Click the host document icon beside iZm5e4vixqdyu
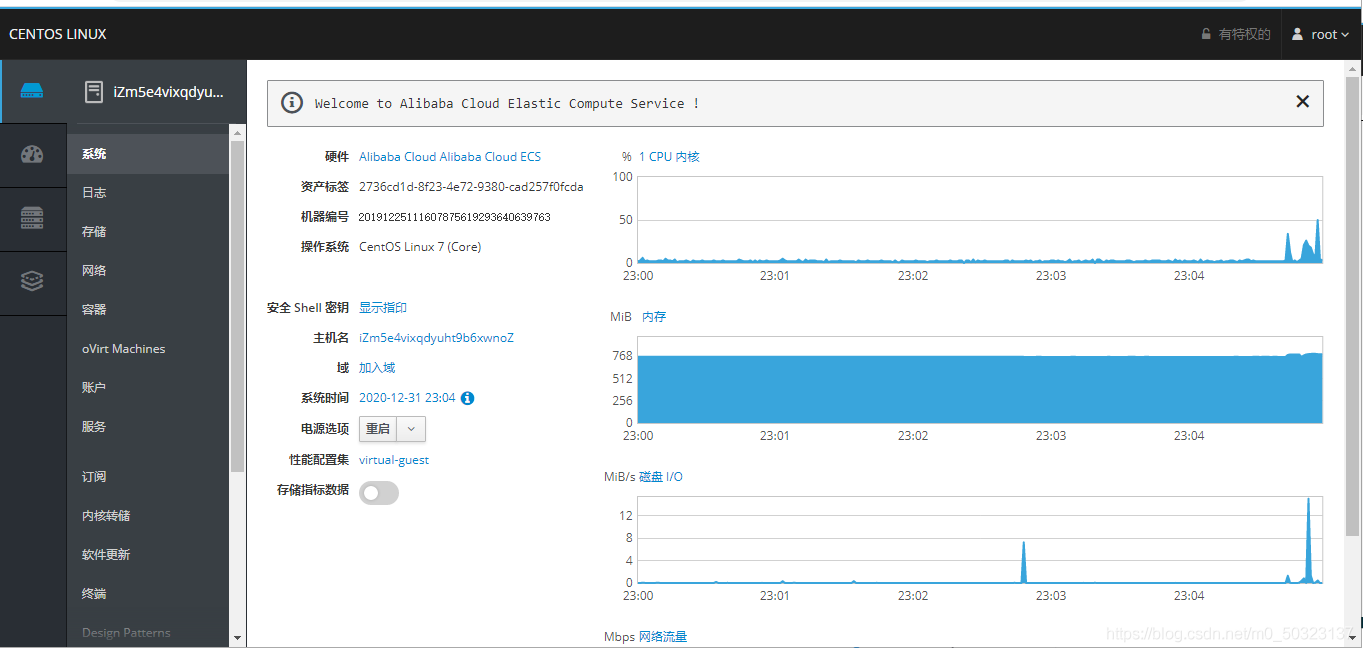This screenshot has width=1363, height=652. click(x=94, y=92)
